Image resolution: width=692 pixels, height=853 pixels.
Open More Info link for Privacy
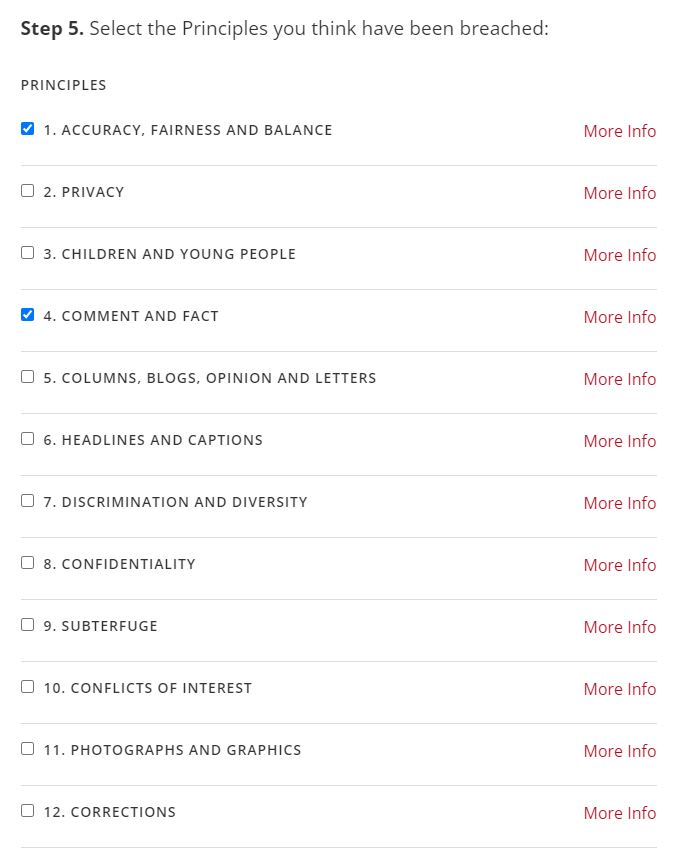pos(620,193)
